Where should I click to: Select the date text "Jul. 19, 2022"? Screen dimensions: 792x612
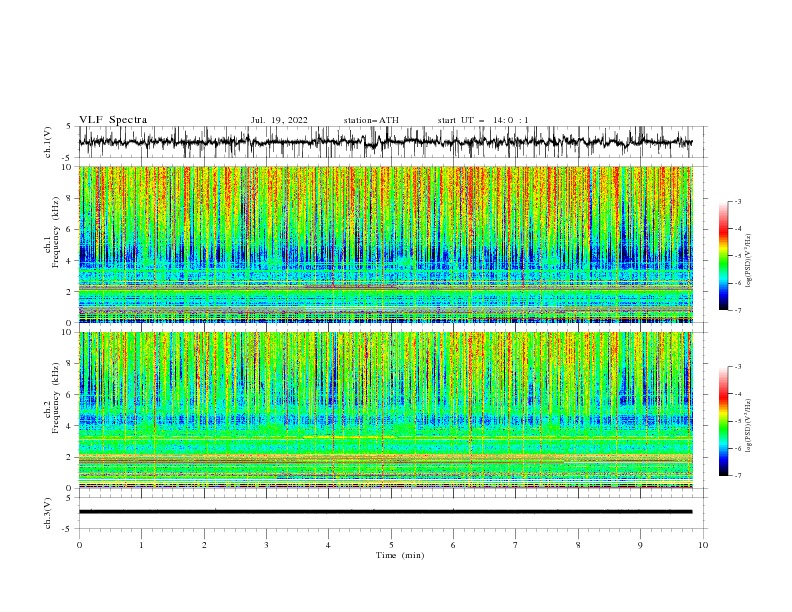click(x=279, y=120)
